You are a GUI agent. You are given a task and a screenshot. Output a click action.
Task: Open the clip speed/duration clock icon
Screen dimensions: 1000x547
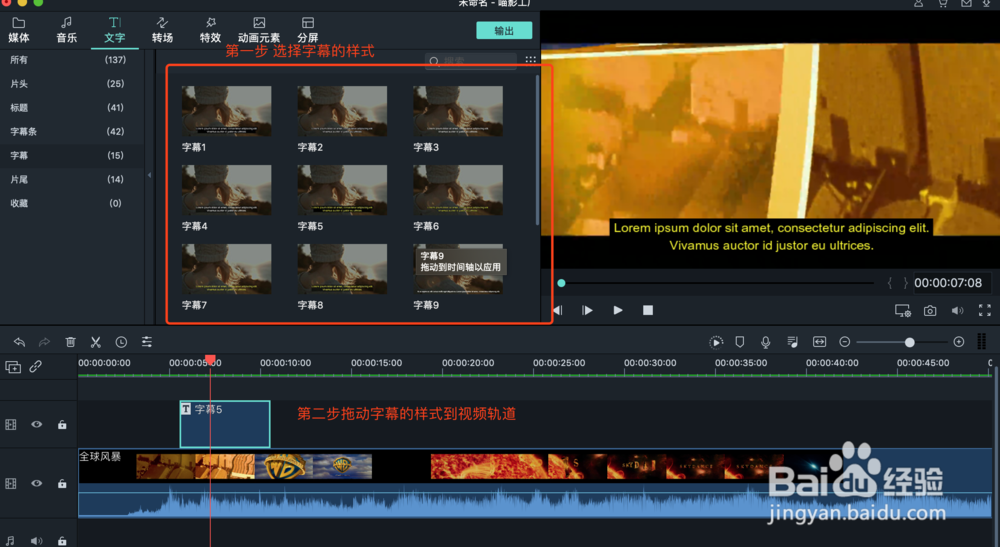pyautogui.click(x=121, y=342)
